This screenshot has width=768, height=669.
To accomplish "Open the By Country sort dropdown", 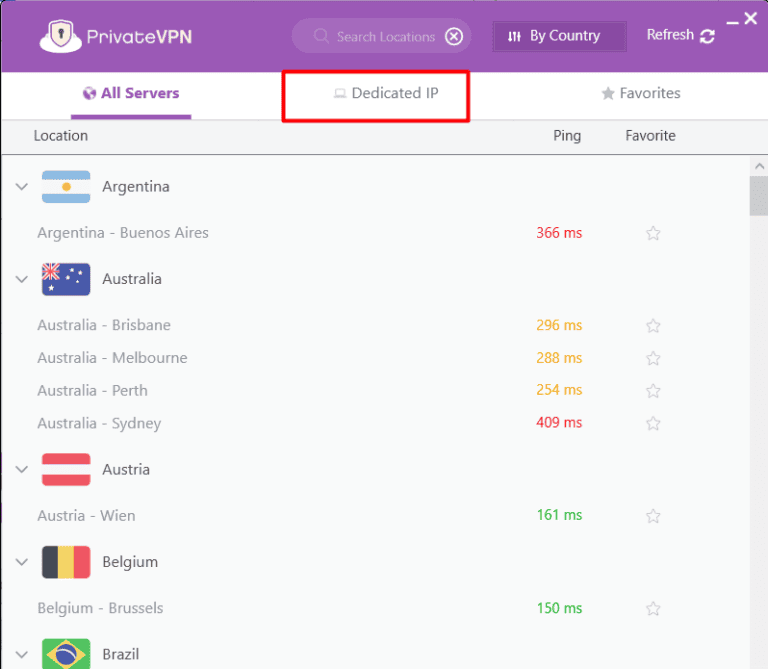I will click(x=559, y=36).
